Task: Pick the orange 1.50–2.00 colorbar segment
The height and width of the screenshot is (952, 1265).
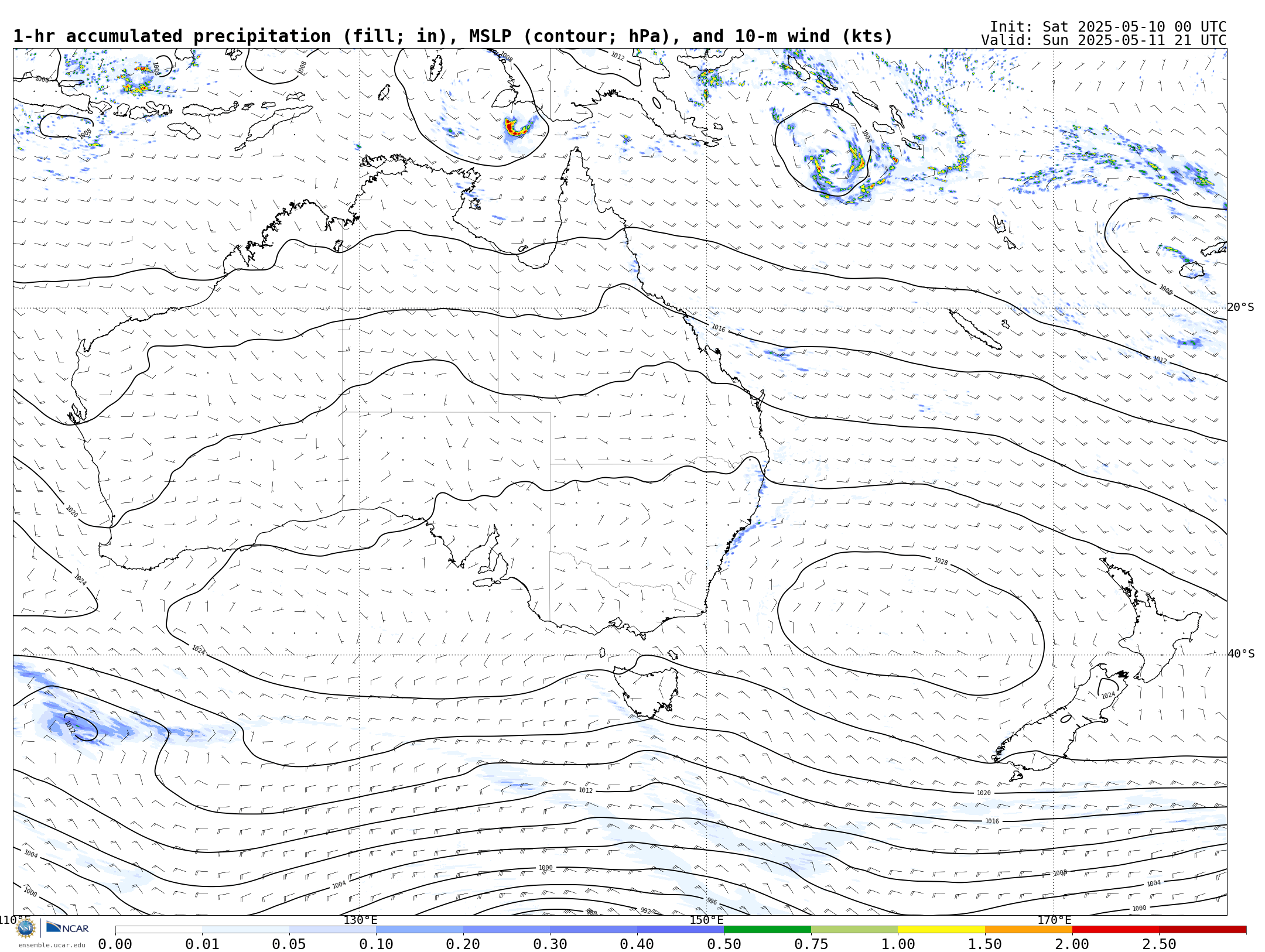Action: (1028, 929)
